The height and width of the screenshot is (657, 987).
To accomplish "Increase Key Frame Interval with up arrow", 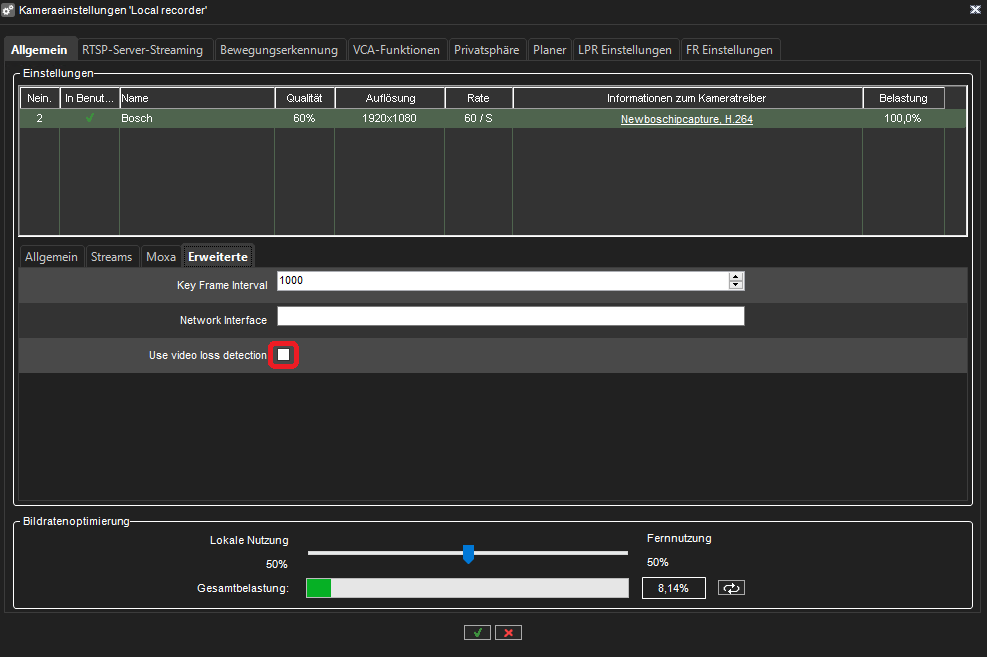I will pos(737,277).
